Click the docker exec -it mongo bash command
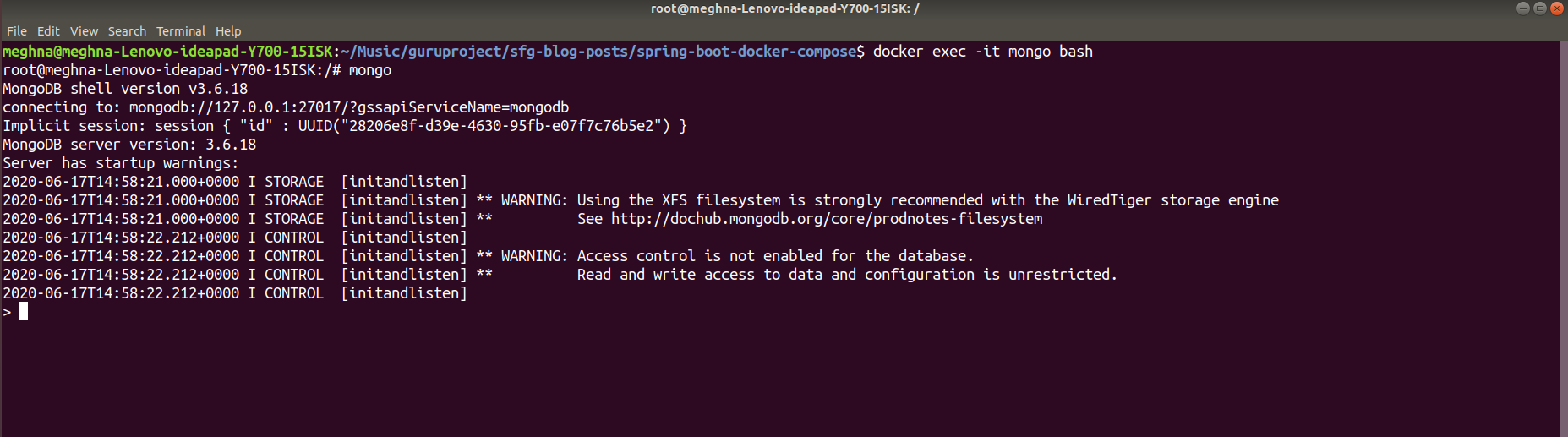 tap(983, 52)
